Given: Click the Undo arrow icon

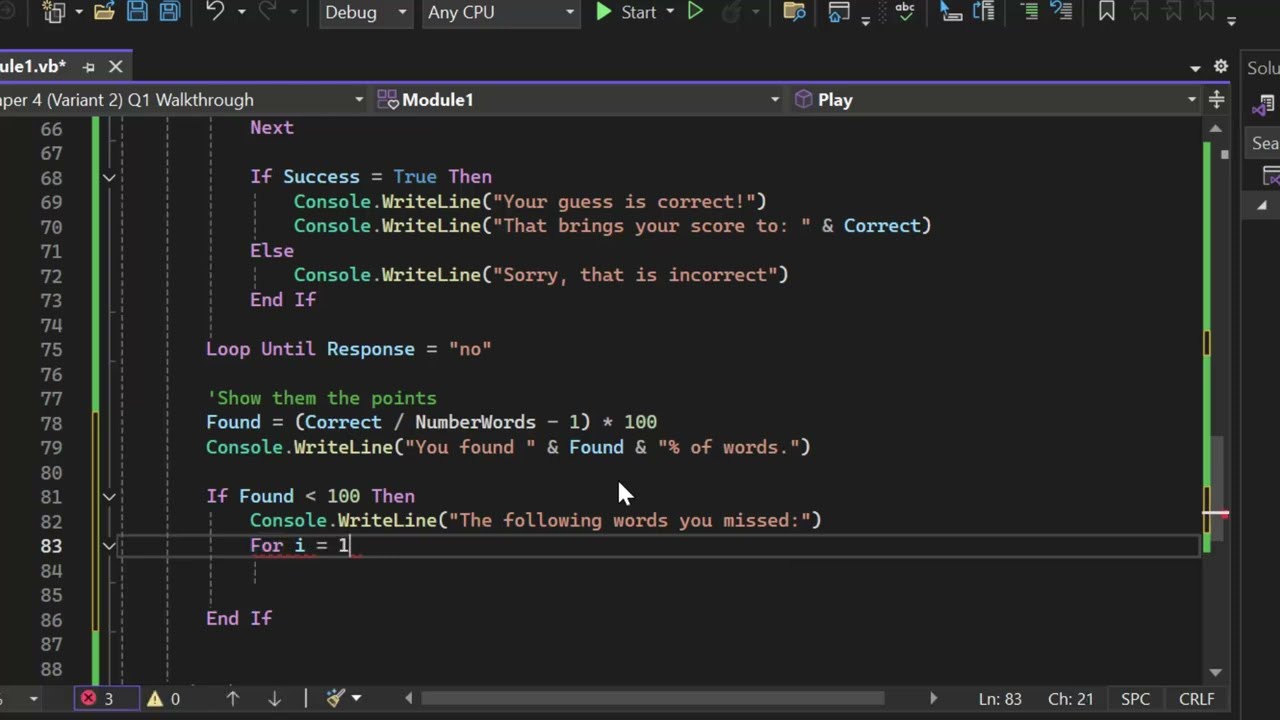Looking at the screenshot, I should [214, 12].
